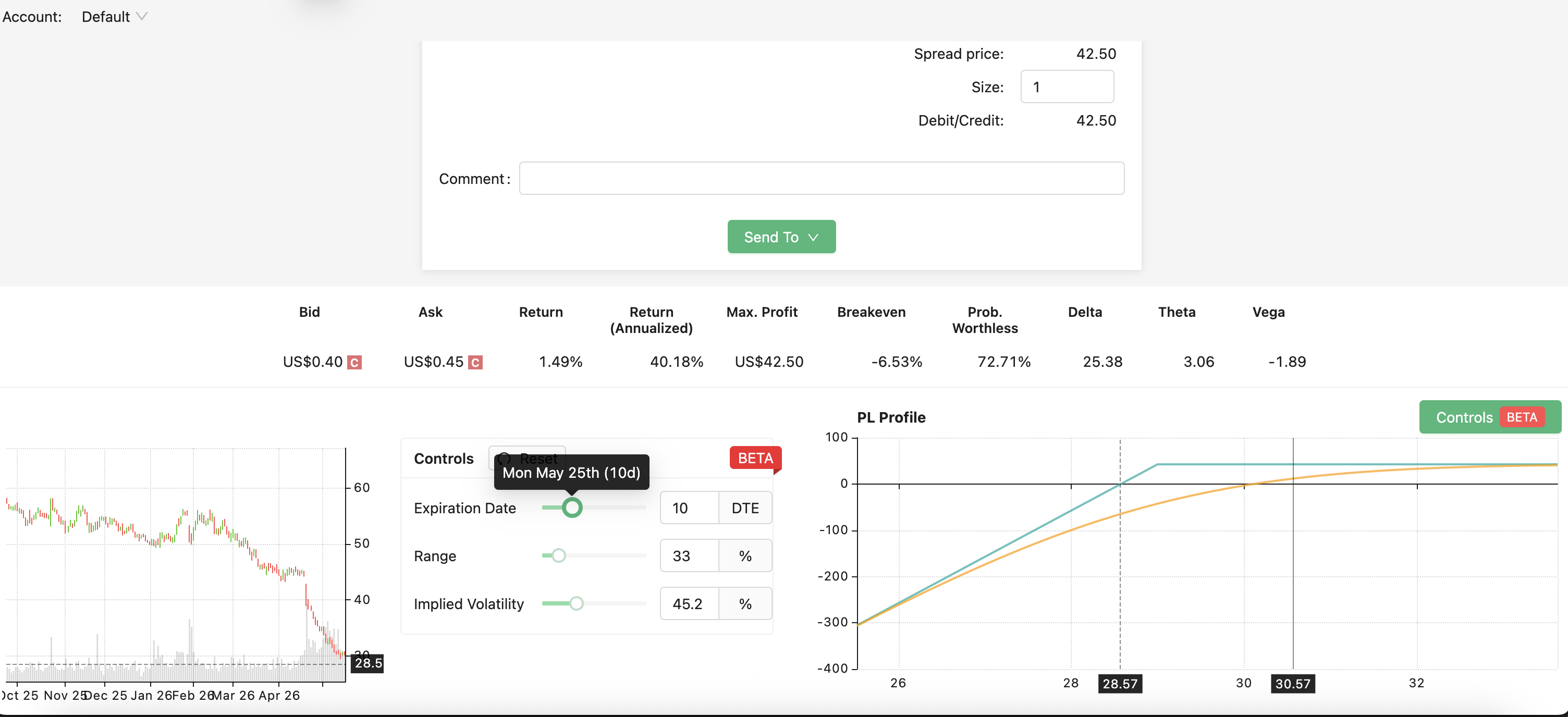Image resolution: width=1568 pixels, height=717 pixels.
Task: Click the red BETA ribbon in the Controls panel
Action: coord(755,459)
